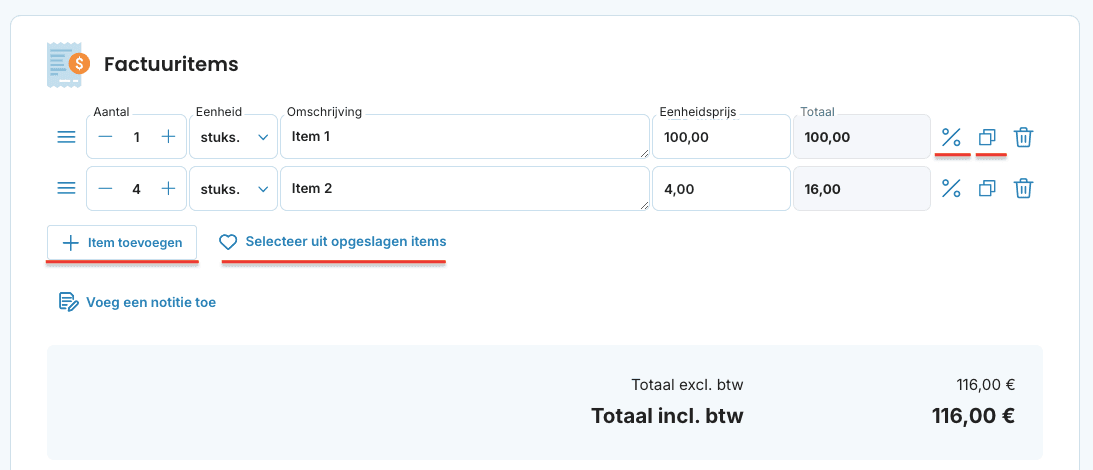This screenshot has height=470, width=1093.
Task: Expand the stuks. unit dropdown for Item 2
Action: pos(234,188)
